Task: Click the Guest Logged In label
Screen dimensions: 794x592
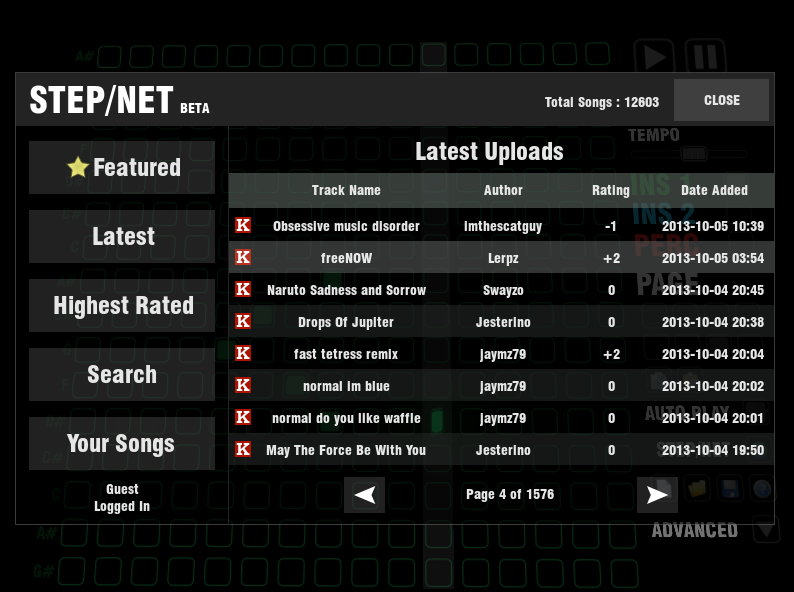Action: point(122,498)
